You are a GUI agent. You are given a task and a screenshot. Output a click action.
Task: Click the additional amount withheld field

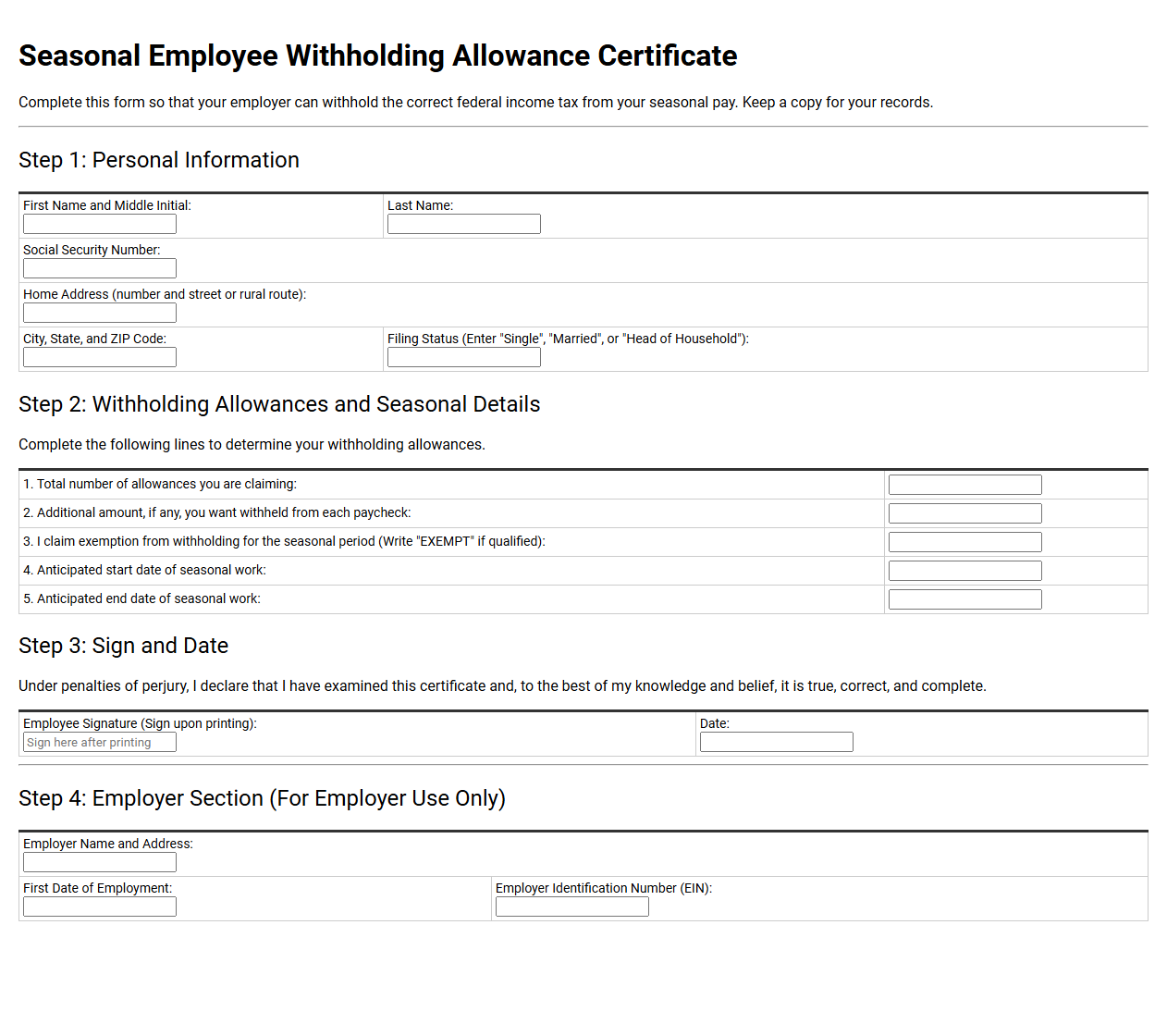pos(965,513)
